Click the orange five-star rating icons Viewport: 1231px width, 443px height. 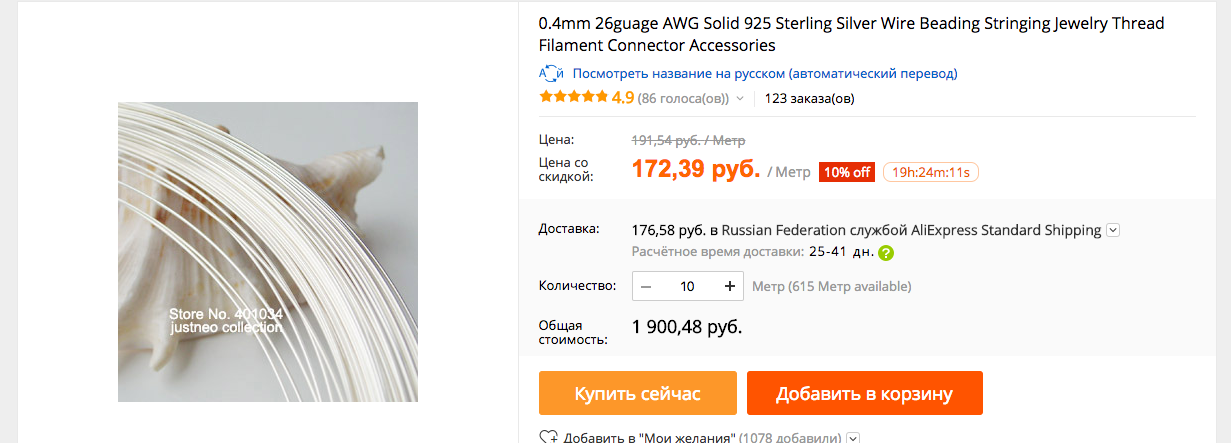click(x=573, y=97)
